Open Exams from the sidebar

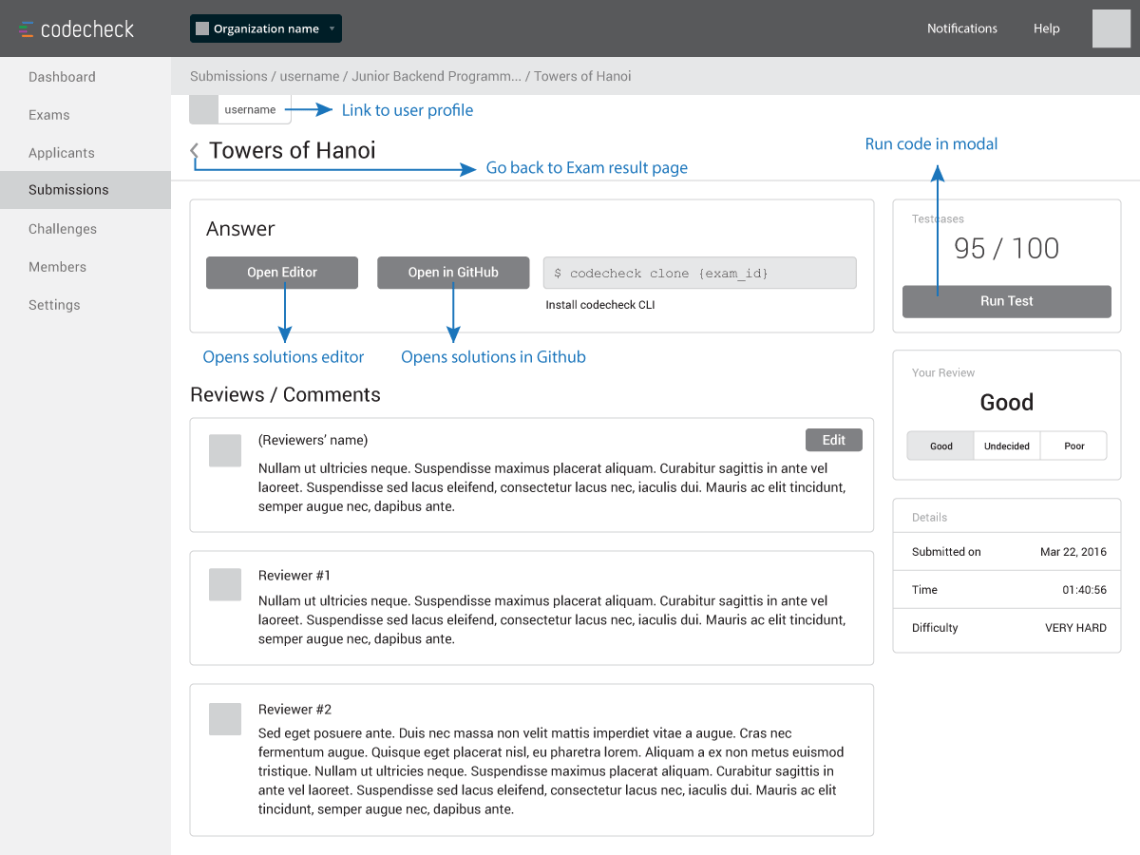point(49,115)
